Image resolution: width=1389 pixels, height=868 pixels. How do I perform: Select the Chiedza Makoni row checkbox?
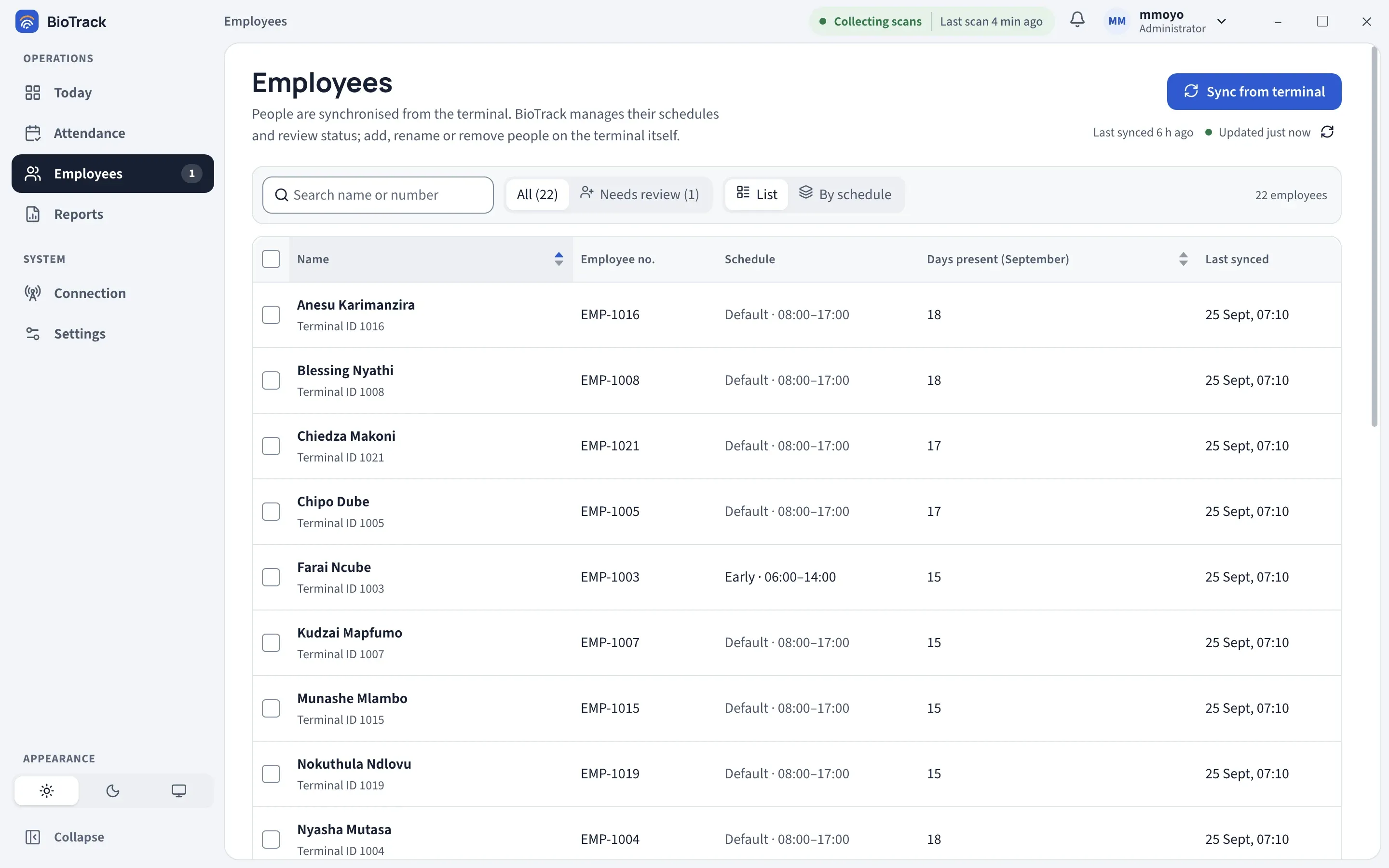tap(271, 446)
